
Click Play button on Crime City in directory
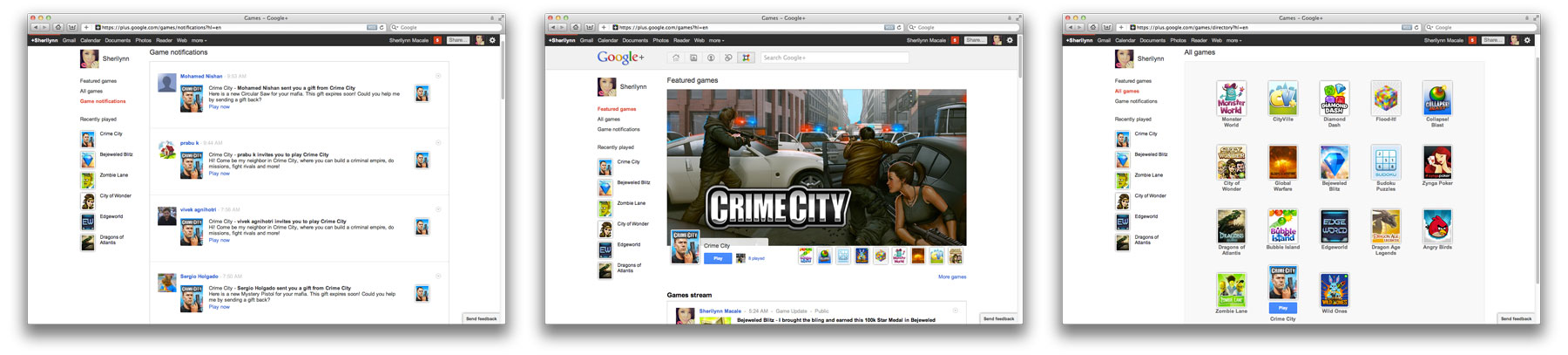click(x=1282, y=308)
